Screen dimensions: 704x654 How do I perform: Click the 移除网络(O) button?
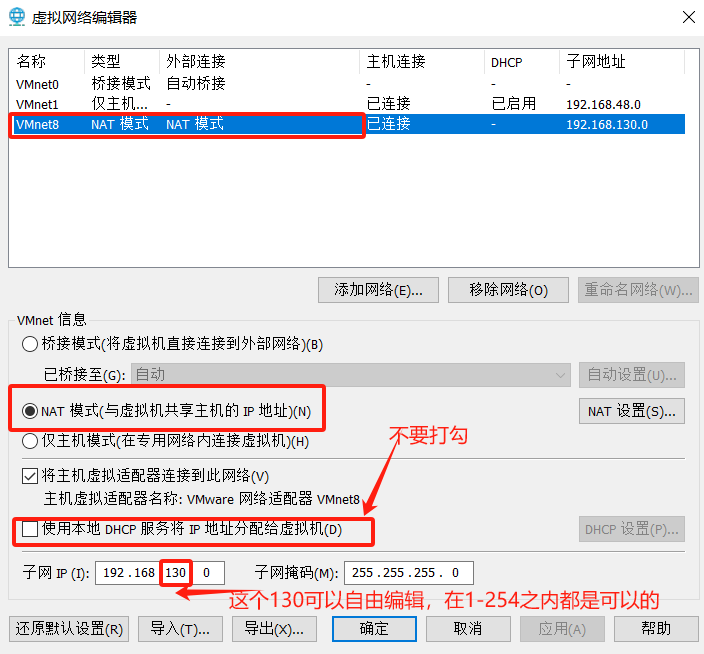point(508,290)
